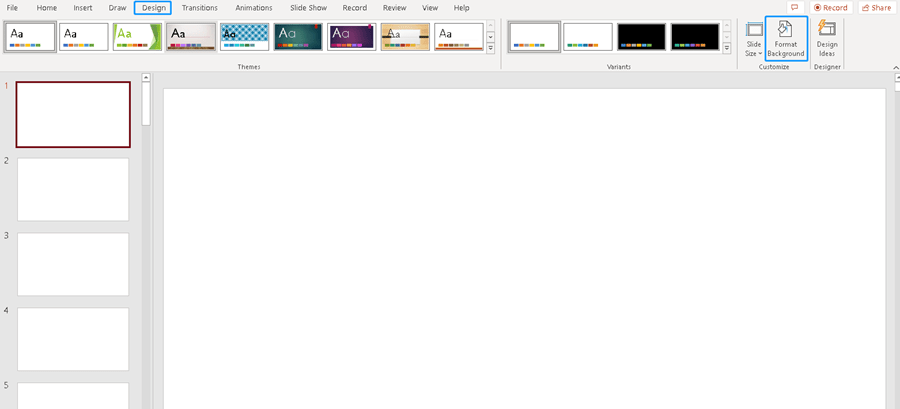
Task: Apply the tan wooden plank theme
Action: 405,37
